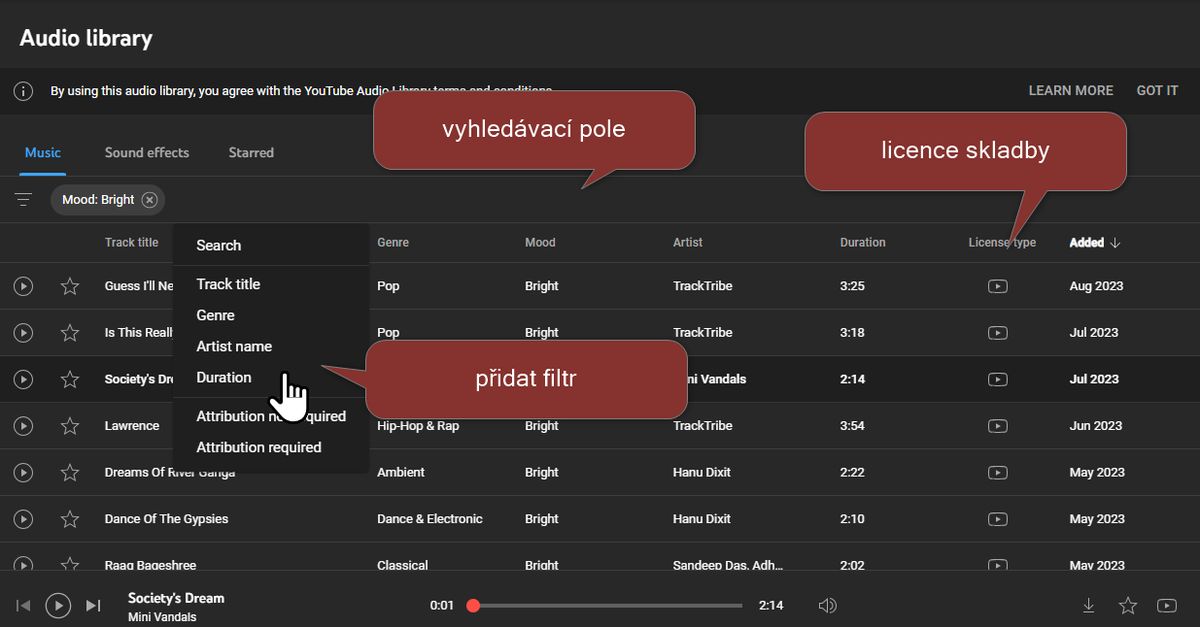Open the license icon in the player bar
The width and height of the screenshot is (1200, 627).
click(x=1166, y=605)
